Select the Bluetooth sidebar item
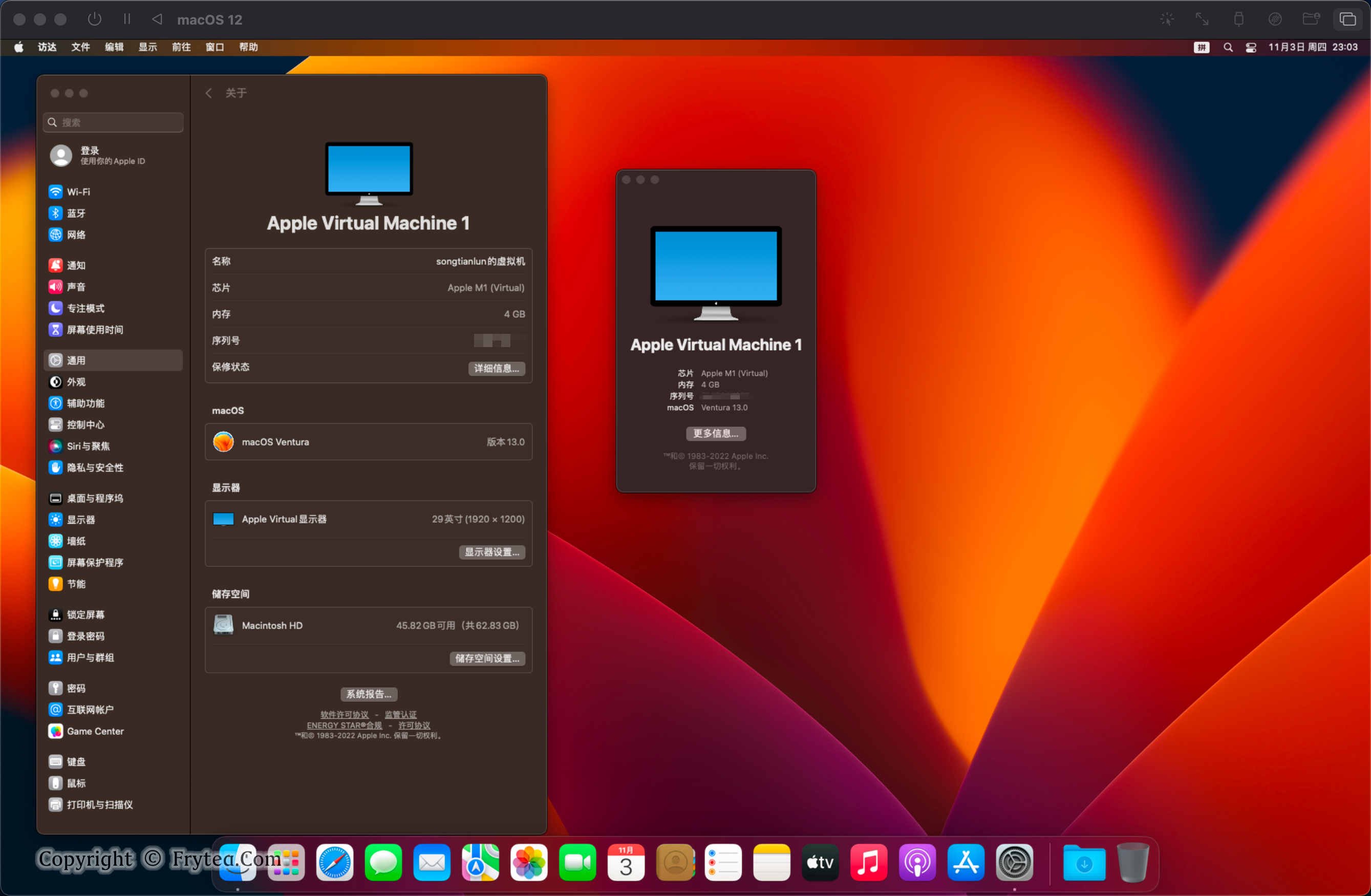1371x896 pixels. pyautogui.click(x=75, y=213)
